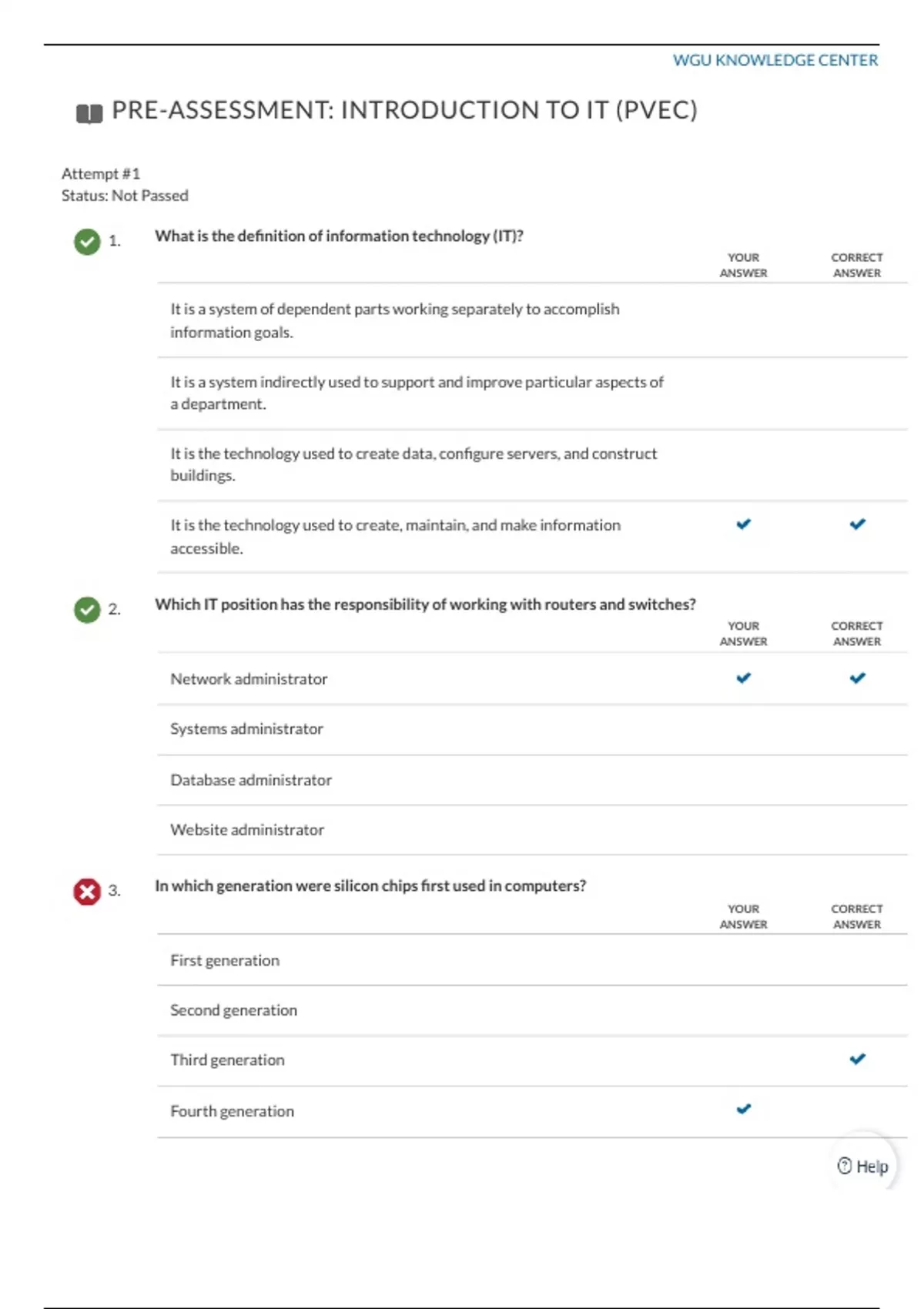924x1309 pixels.
Task: Click your-answer checkmark for Fourth generation
Action: click(x=743, y=1110)
